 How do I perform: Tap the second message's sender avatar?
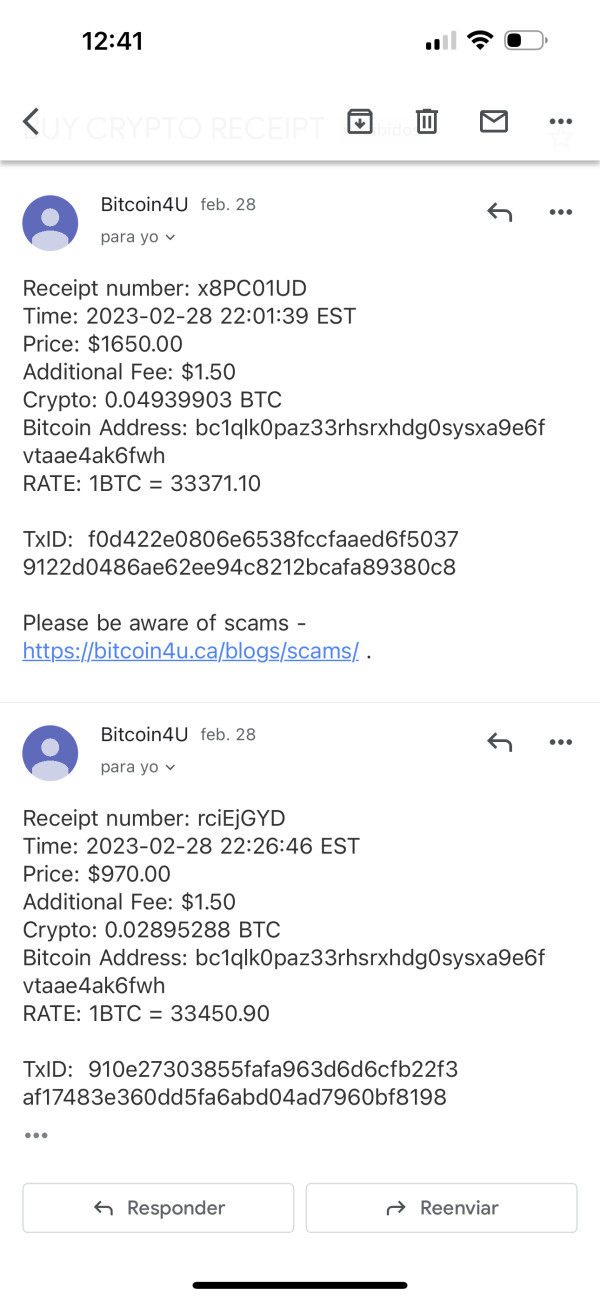[50, 753]
